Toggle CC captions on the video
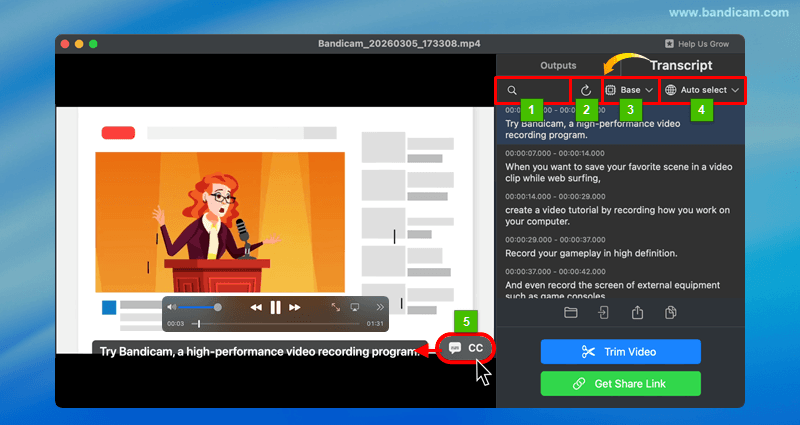This screenshot has width=800, height=425. (x=466, y=347)
